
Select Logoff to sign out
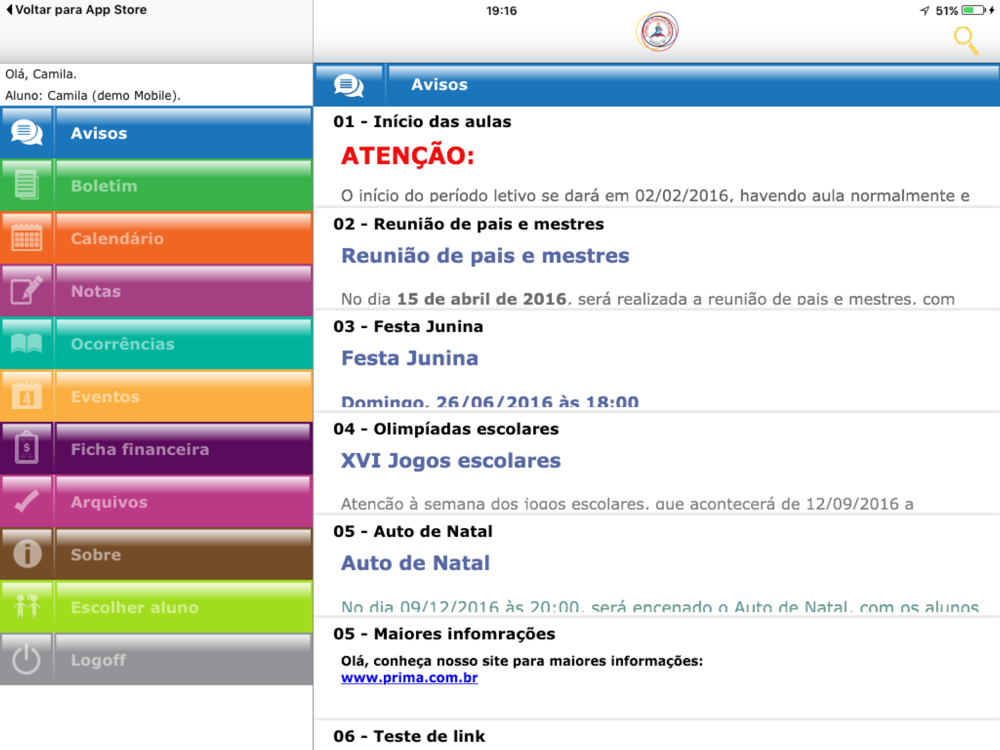click(x=156, y=659)
